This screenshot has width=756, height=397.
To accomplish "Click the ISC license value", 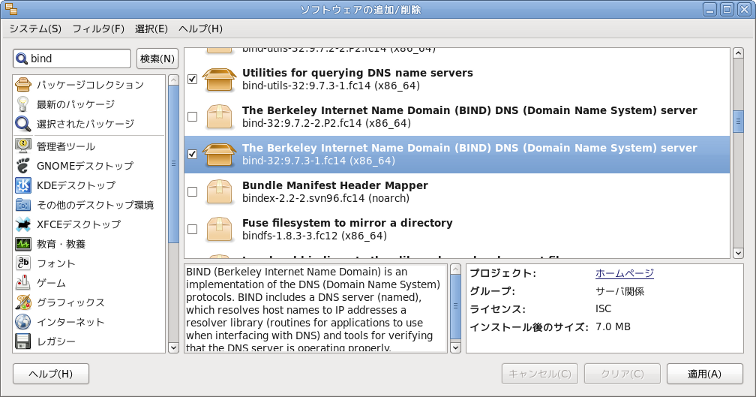I will (x=603, y=309).
